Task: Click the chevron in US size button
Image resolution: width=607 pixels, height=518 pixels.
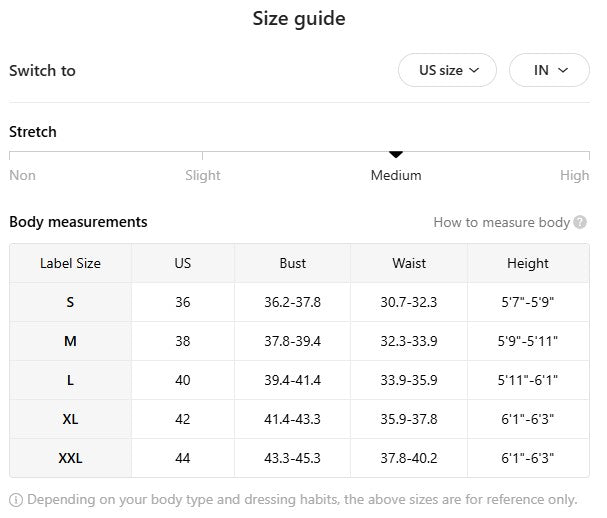Action: [x=474, y=71]
